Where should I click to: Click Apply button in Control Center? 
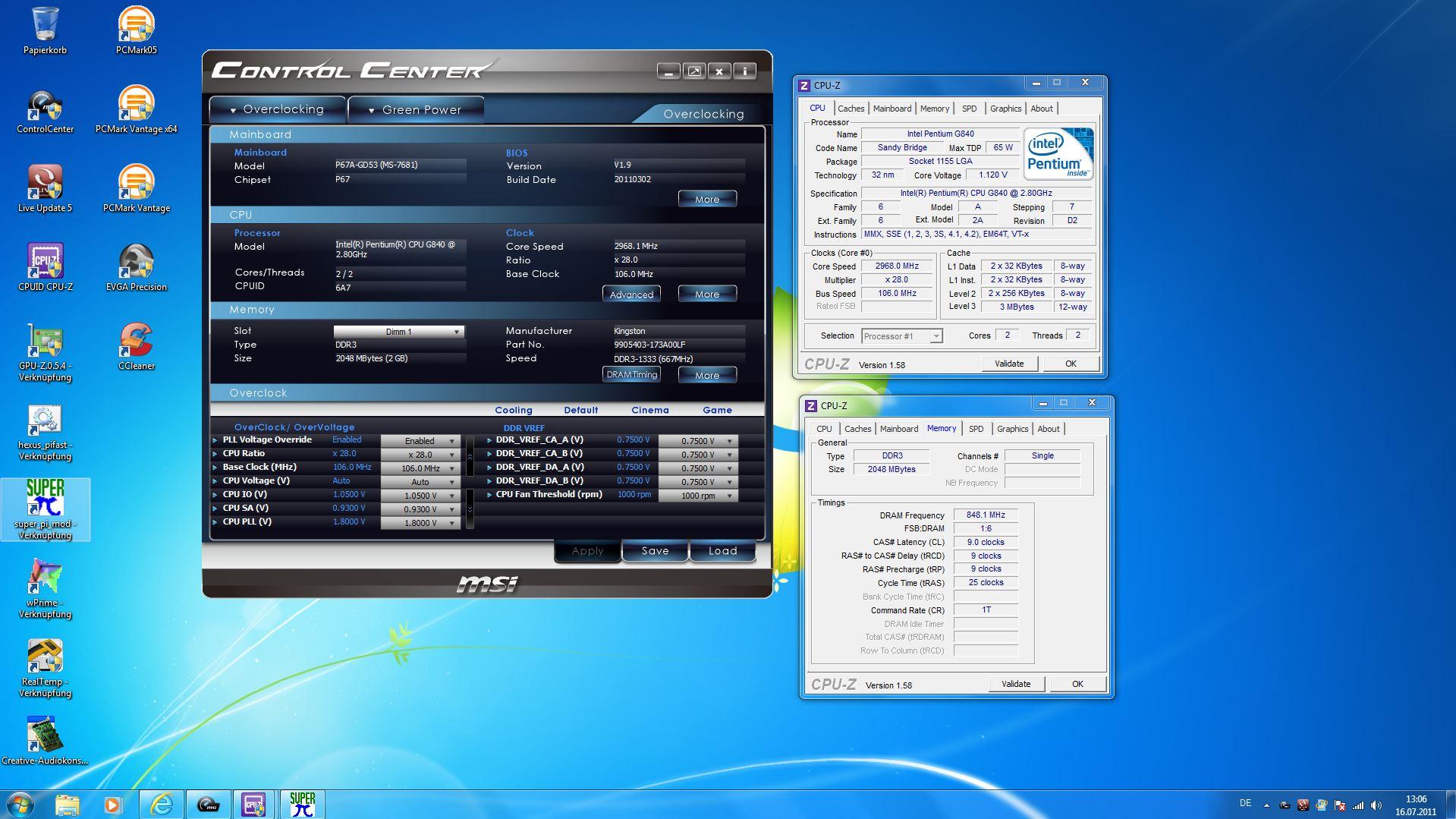(x=587, y=551)
